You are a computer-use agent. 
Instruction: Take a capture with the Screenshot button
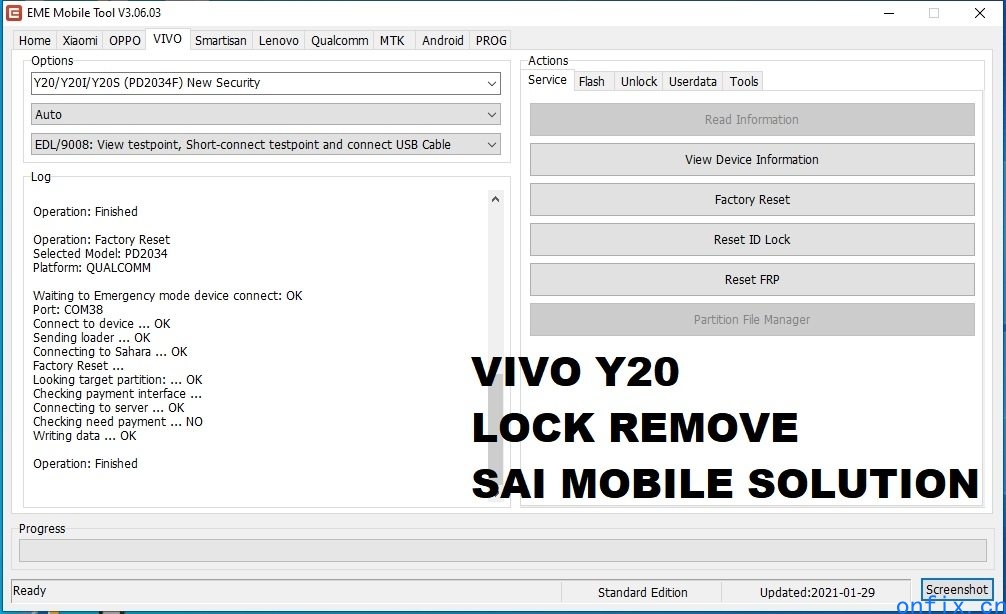[957, 590]
